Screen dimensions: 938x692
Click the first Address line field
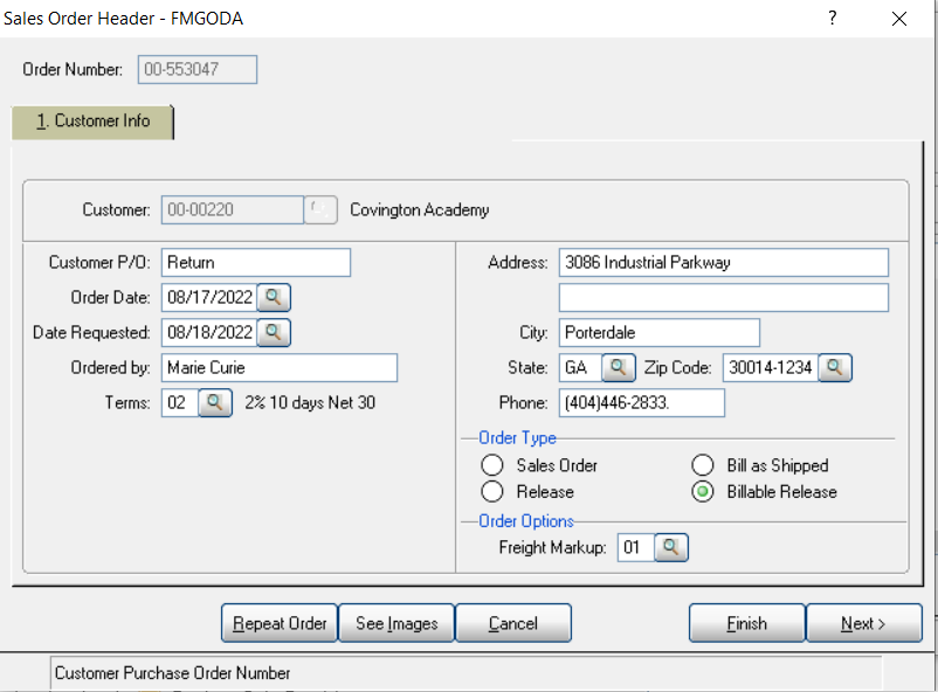pyautogui.click(x=724, y=263)
